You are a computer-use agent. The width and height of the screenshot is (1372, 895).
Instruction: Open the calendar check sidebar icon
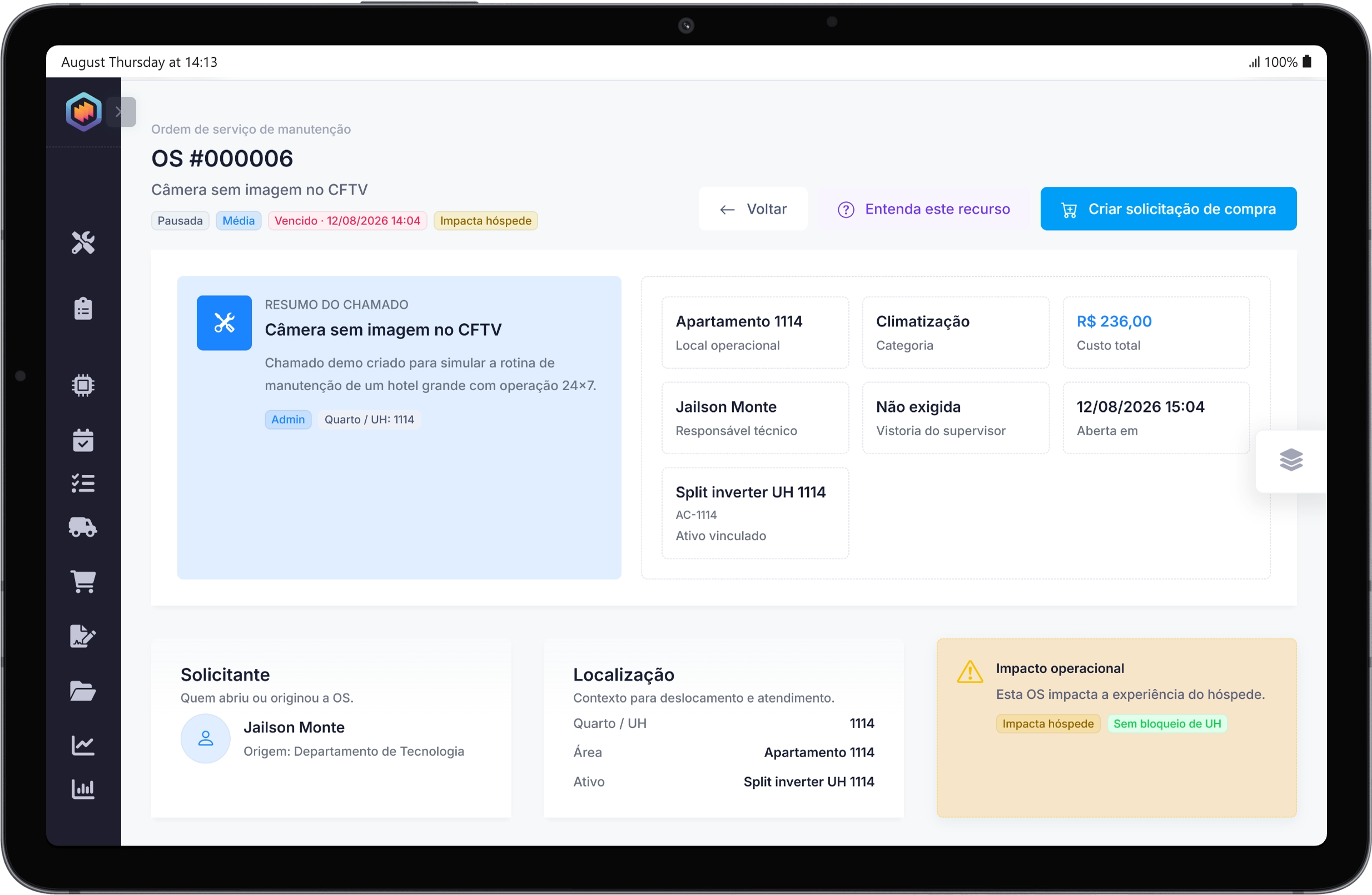(x=83, y=440)
